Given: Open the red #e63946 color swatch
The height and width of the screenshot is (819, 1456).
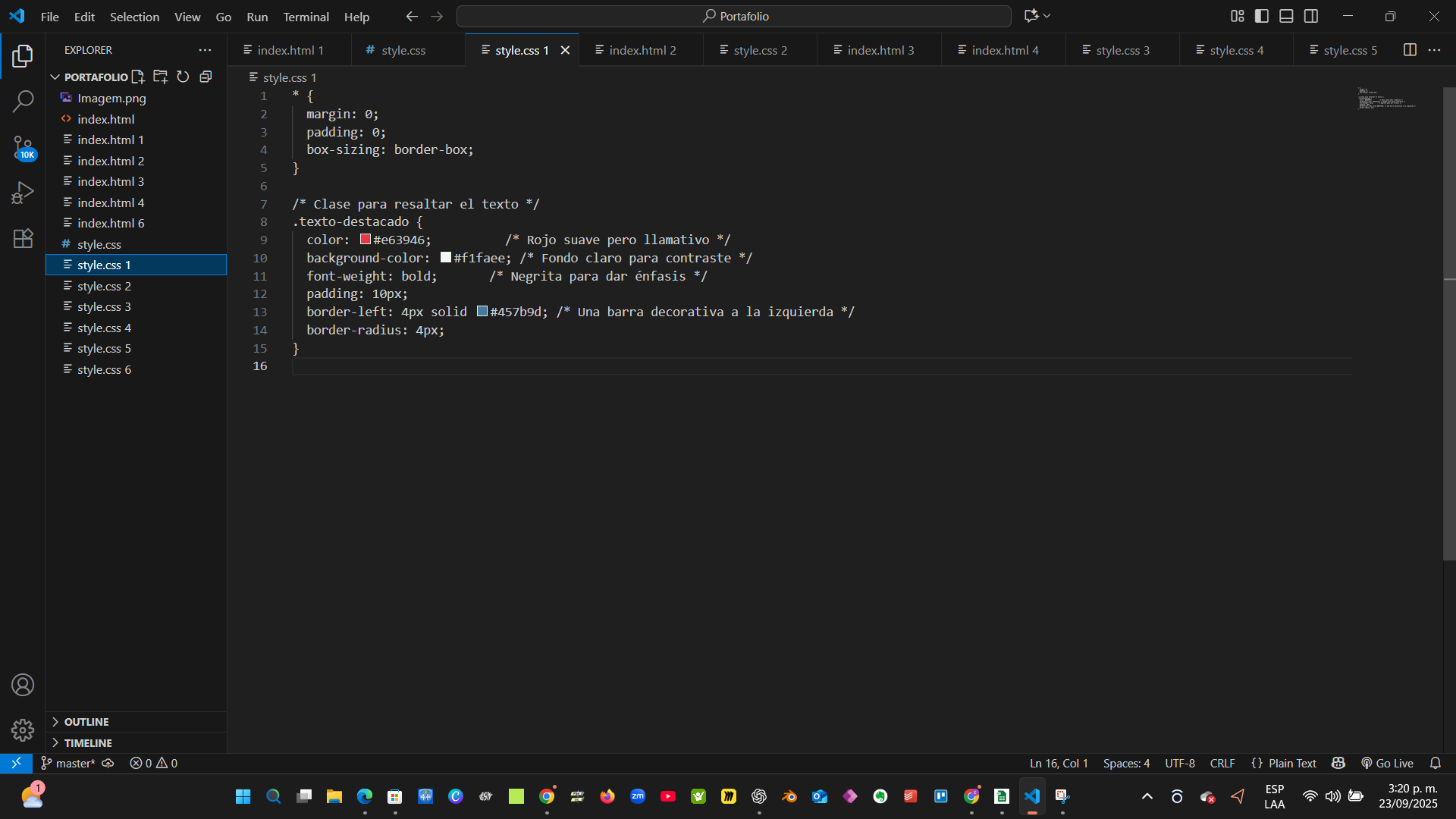Looking at the screenshot, I should pos(366,240).
